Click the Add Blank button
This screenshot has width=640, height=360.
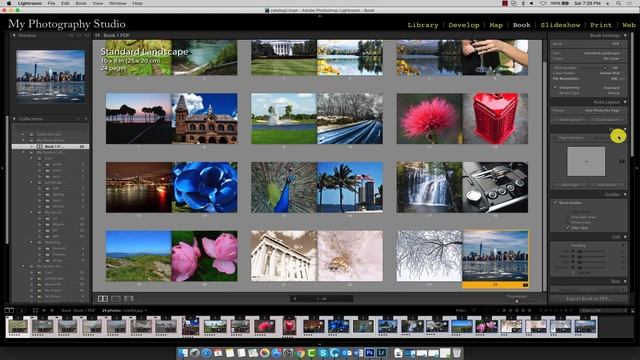[607, 185]
